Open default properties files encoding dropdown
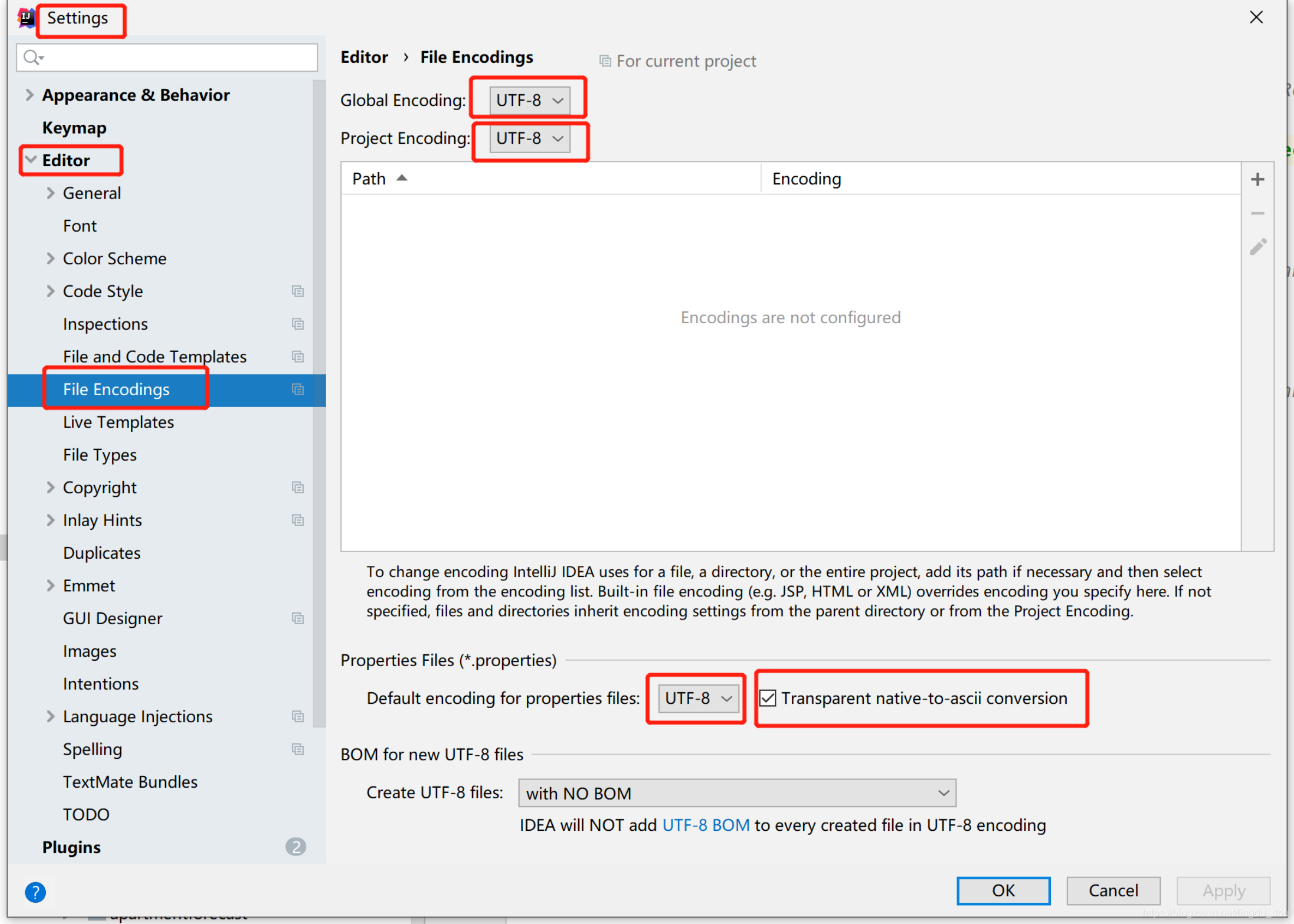Screen dimensions: 1294x924 pos(697,698)
